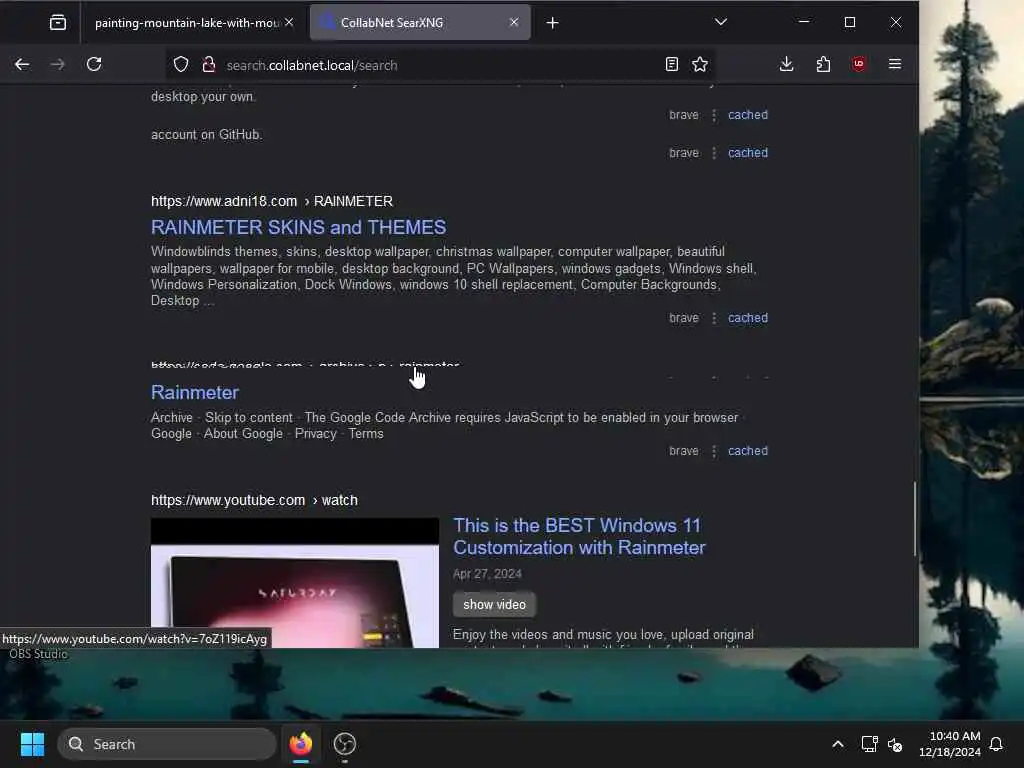Open the Rainmeter Google Code result
The image size is (1024, 768).
coord(195,392)
